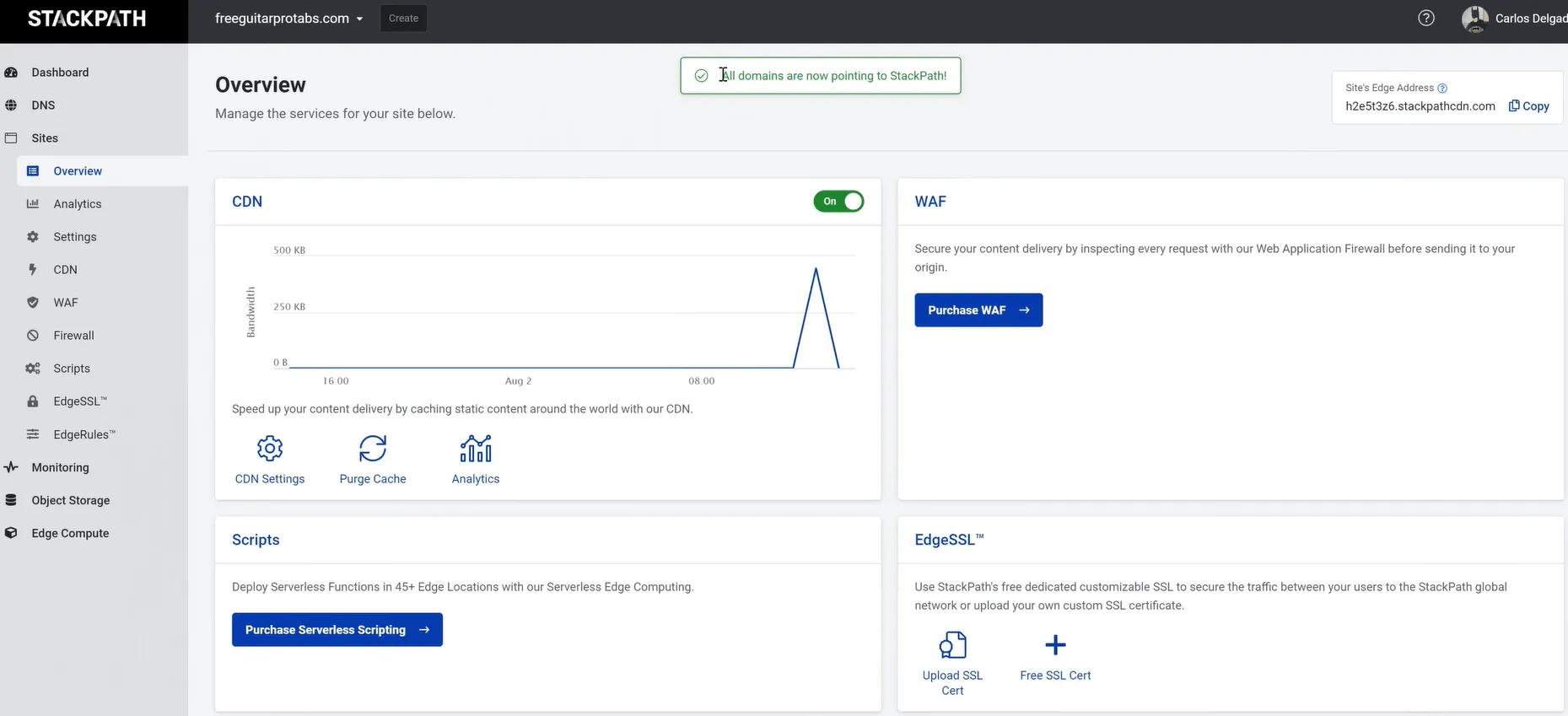Click the Create button in top bar
This screenshot has height=716, width=1568.
point(403,19)
